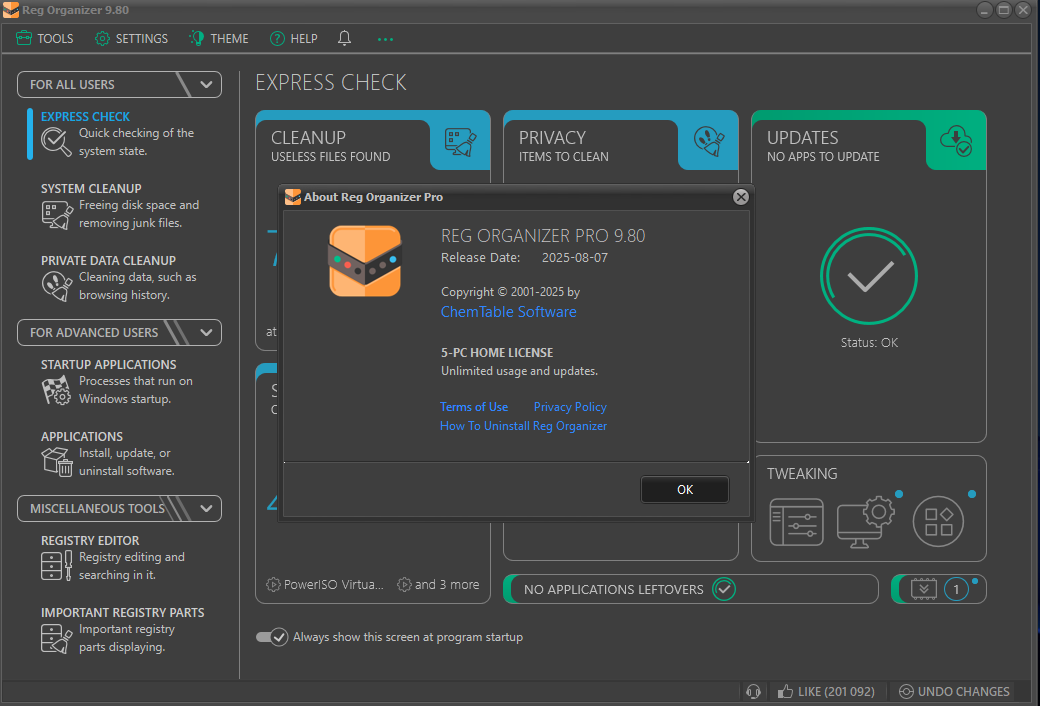
Task: Open Private Data Cleanup sidebar title
Action: click(109, 261)
